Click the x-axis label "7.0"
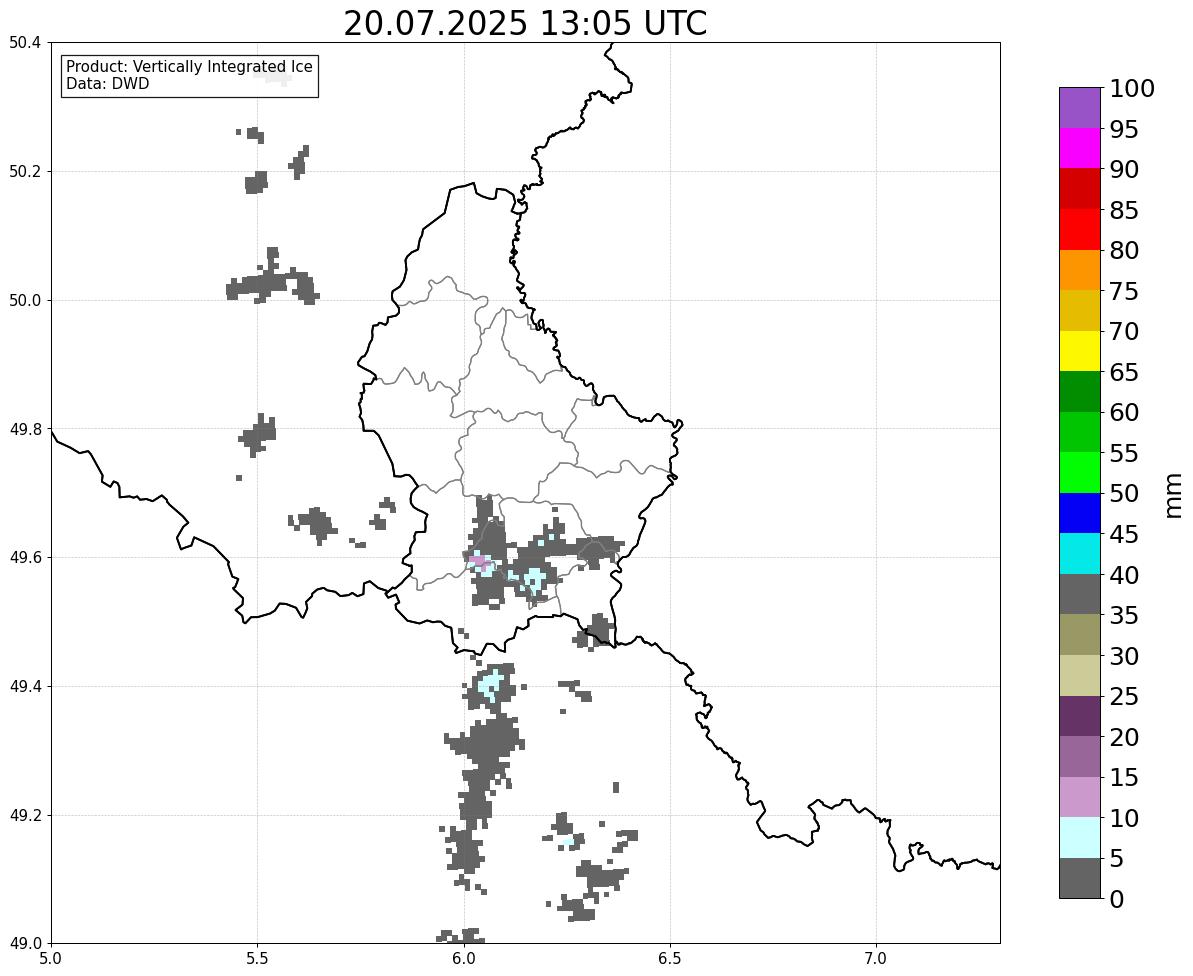Viewport: 1193px width, 976px height. 876,959
